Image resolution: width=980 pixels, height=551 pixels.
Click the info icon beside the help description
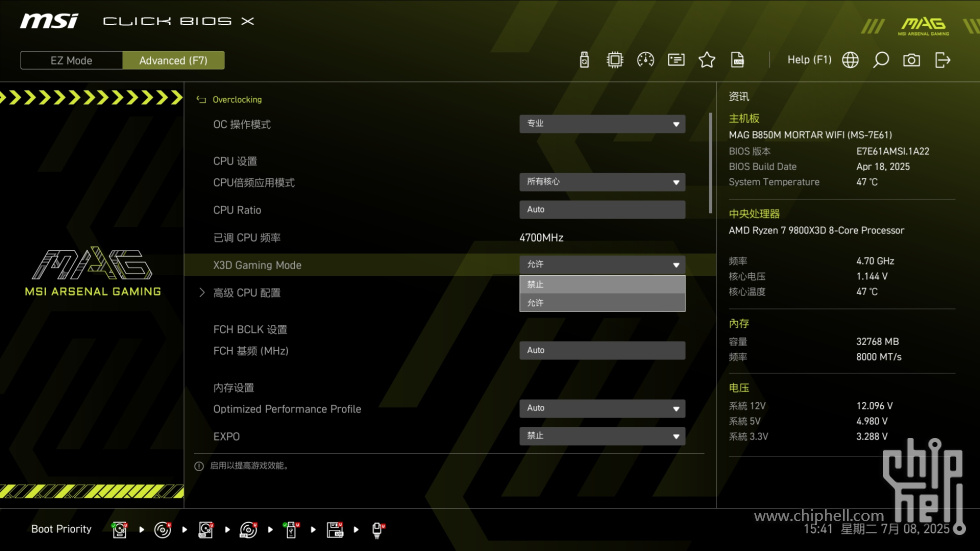(199, 466)
